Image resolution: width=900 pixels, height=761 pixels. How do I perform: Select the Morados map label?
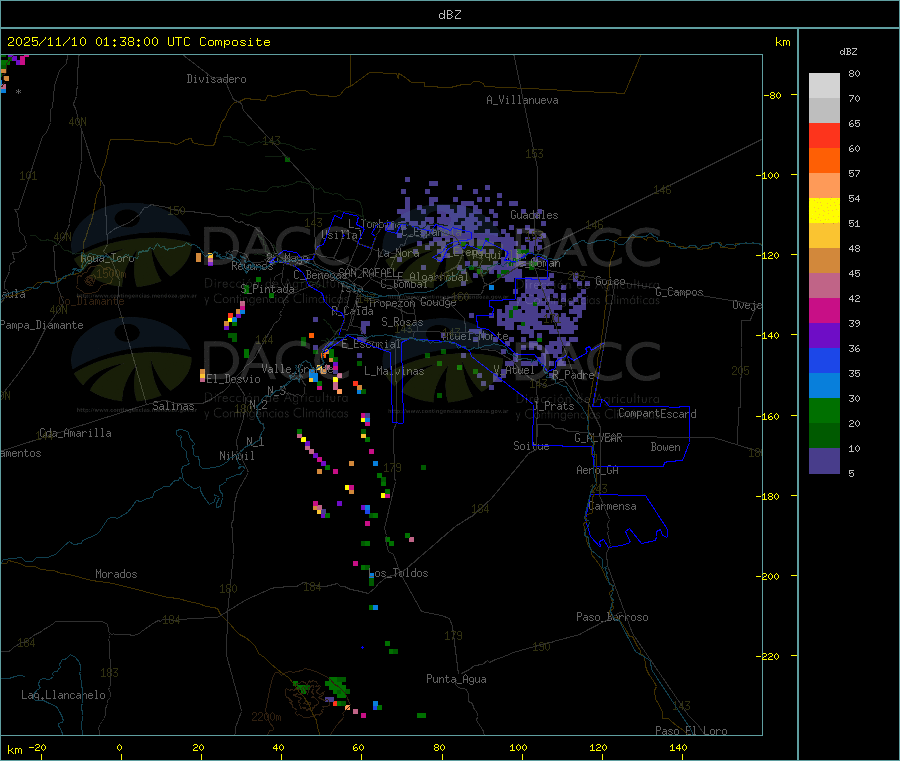click(116, 575)
